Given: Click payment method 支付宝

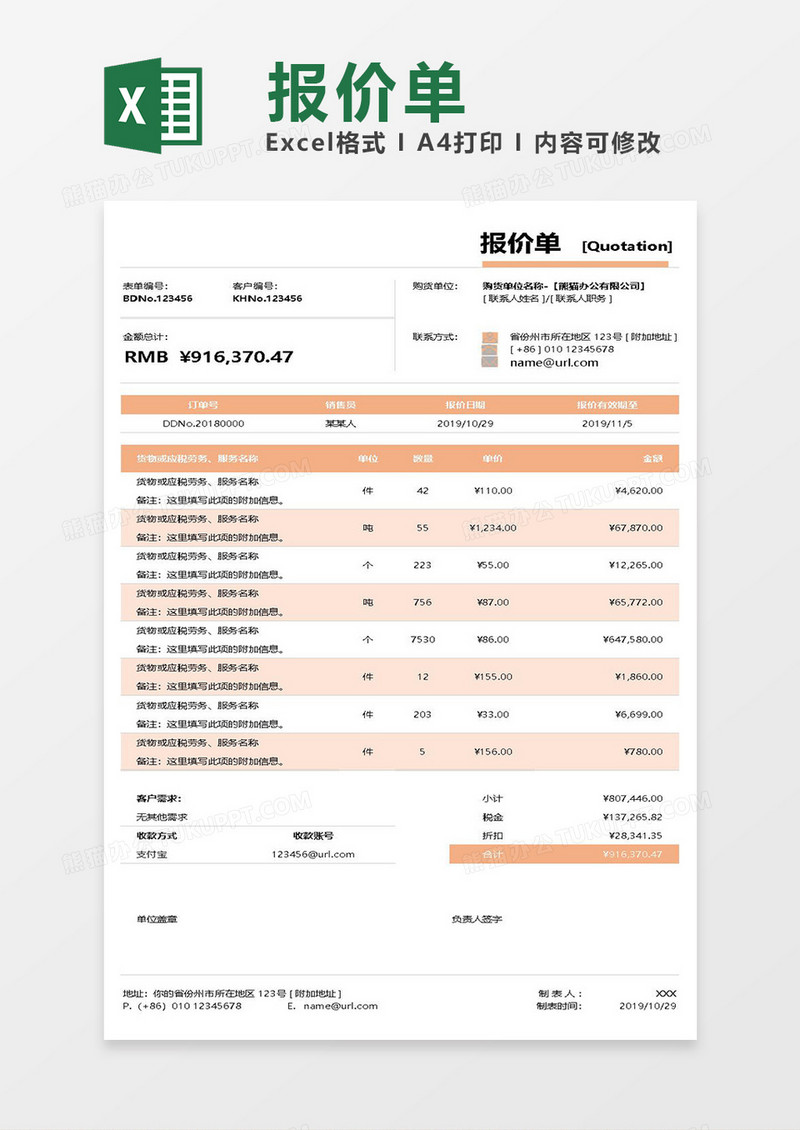Looking at the screenshot, I should [152, 855].
